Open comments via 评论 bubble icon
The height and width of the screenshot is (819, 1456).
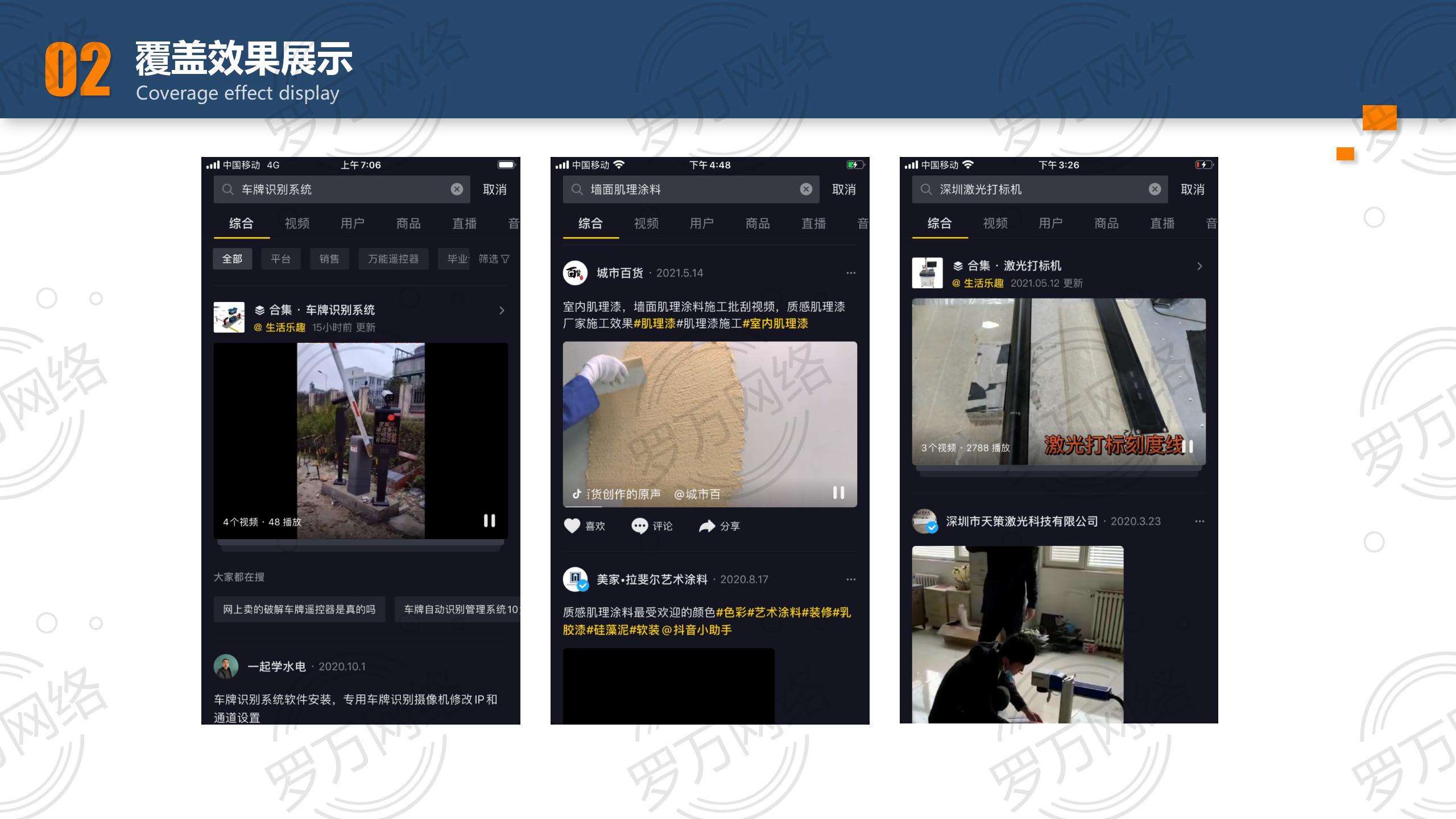[639, 526]
